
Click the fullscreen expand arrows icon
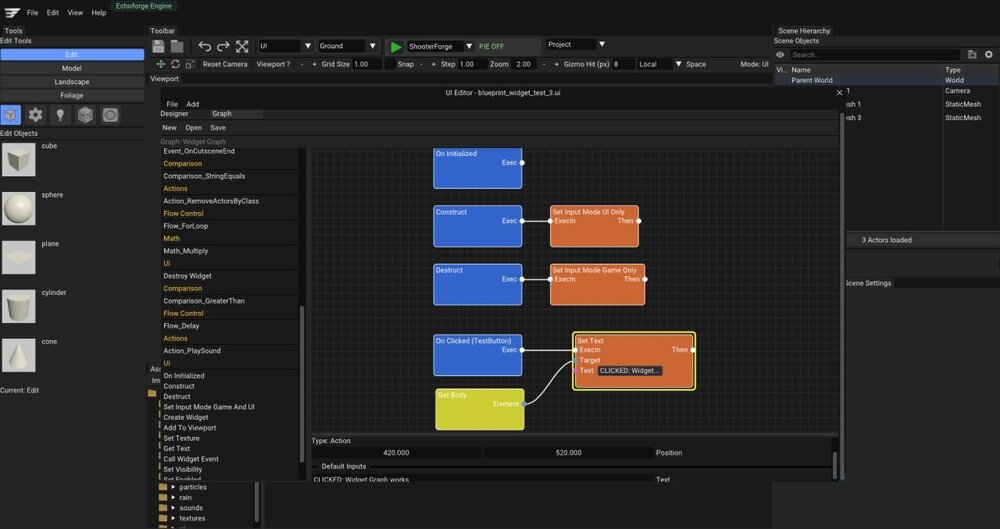coord(242,46)
